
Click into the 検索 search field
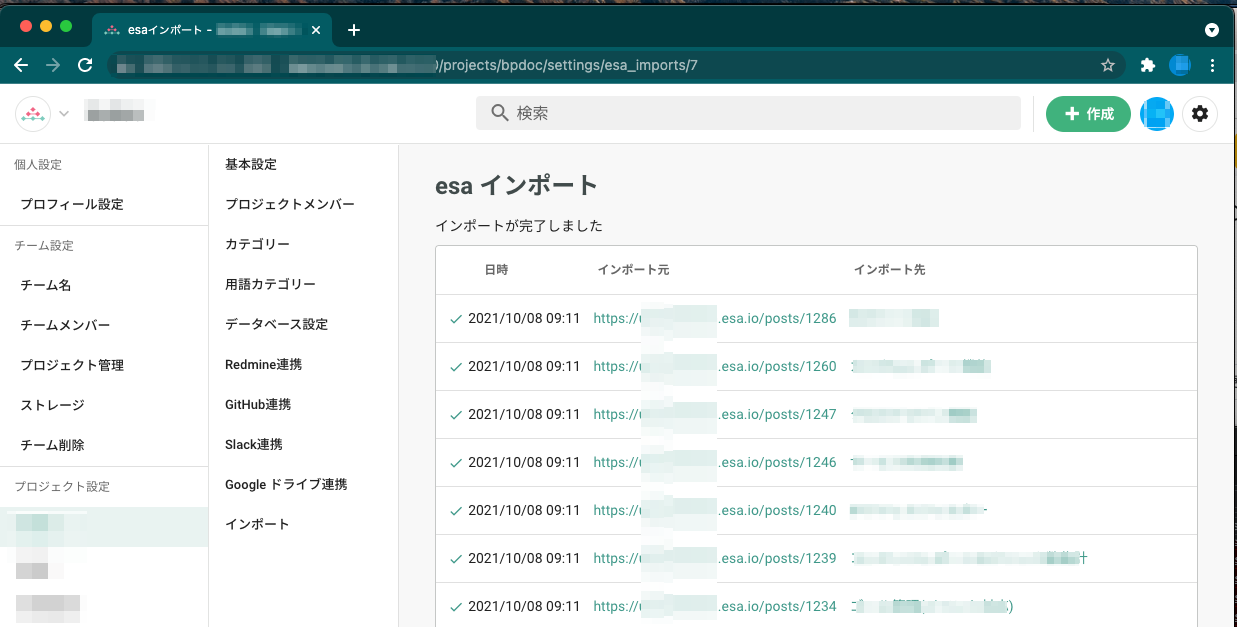pos(748,114)
